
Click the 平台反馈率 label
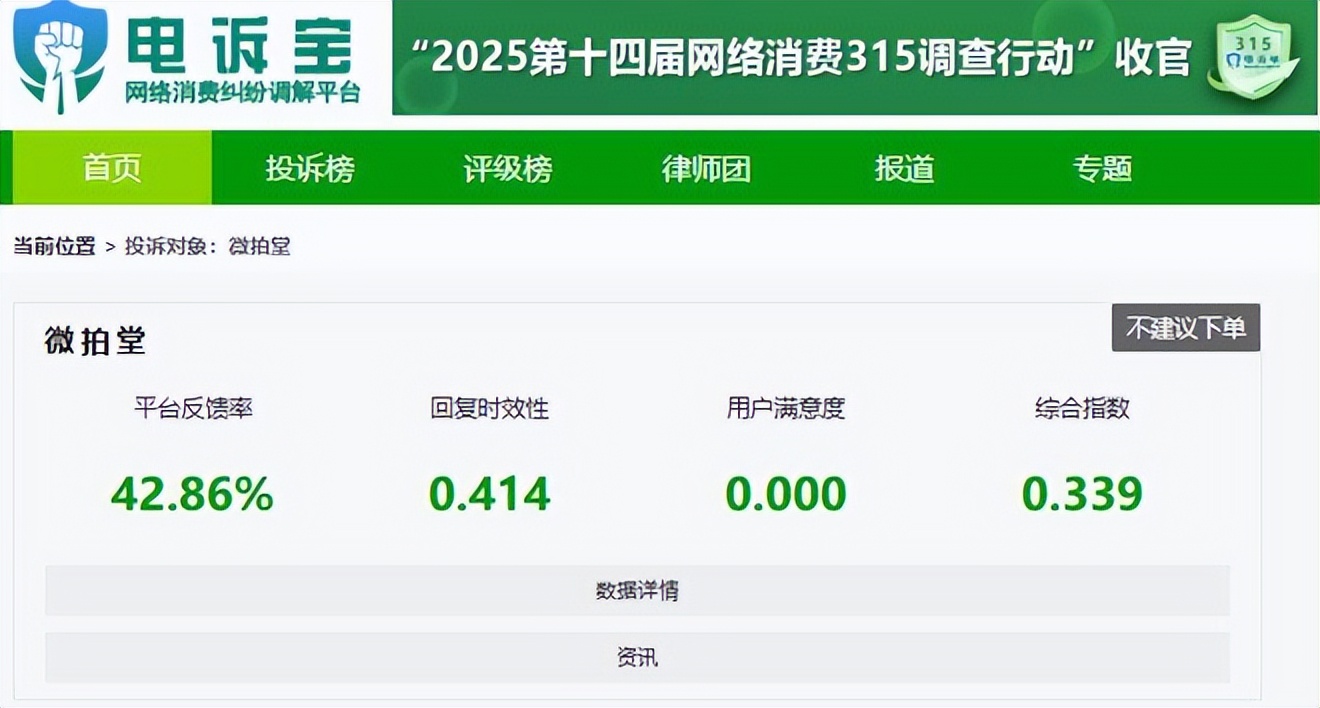click(x=194, y=408)
